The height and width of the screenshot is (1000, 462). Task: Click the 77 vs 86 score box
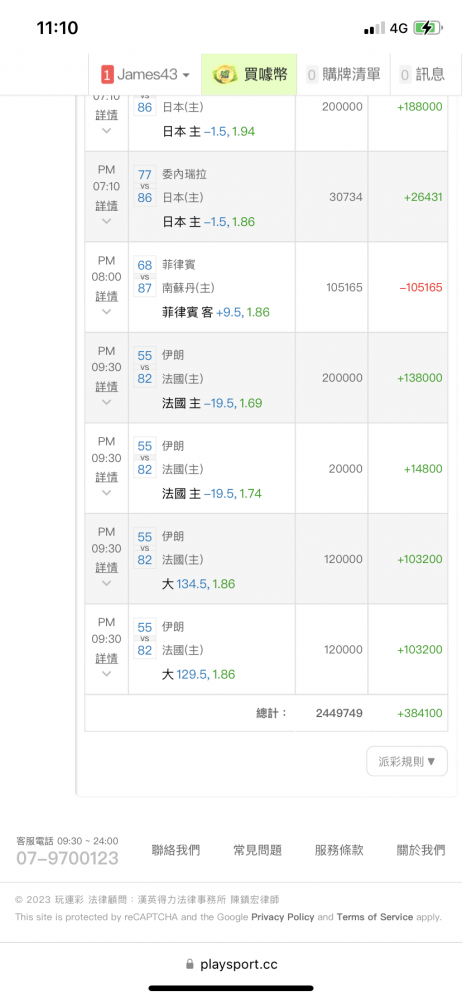pyautogui.click(x=145, y=186)
